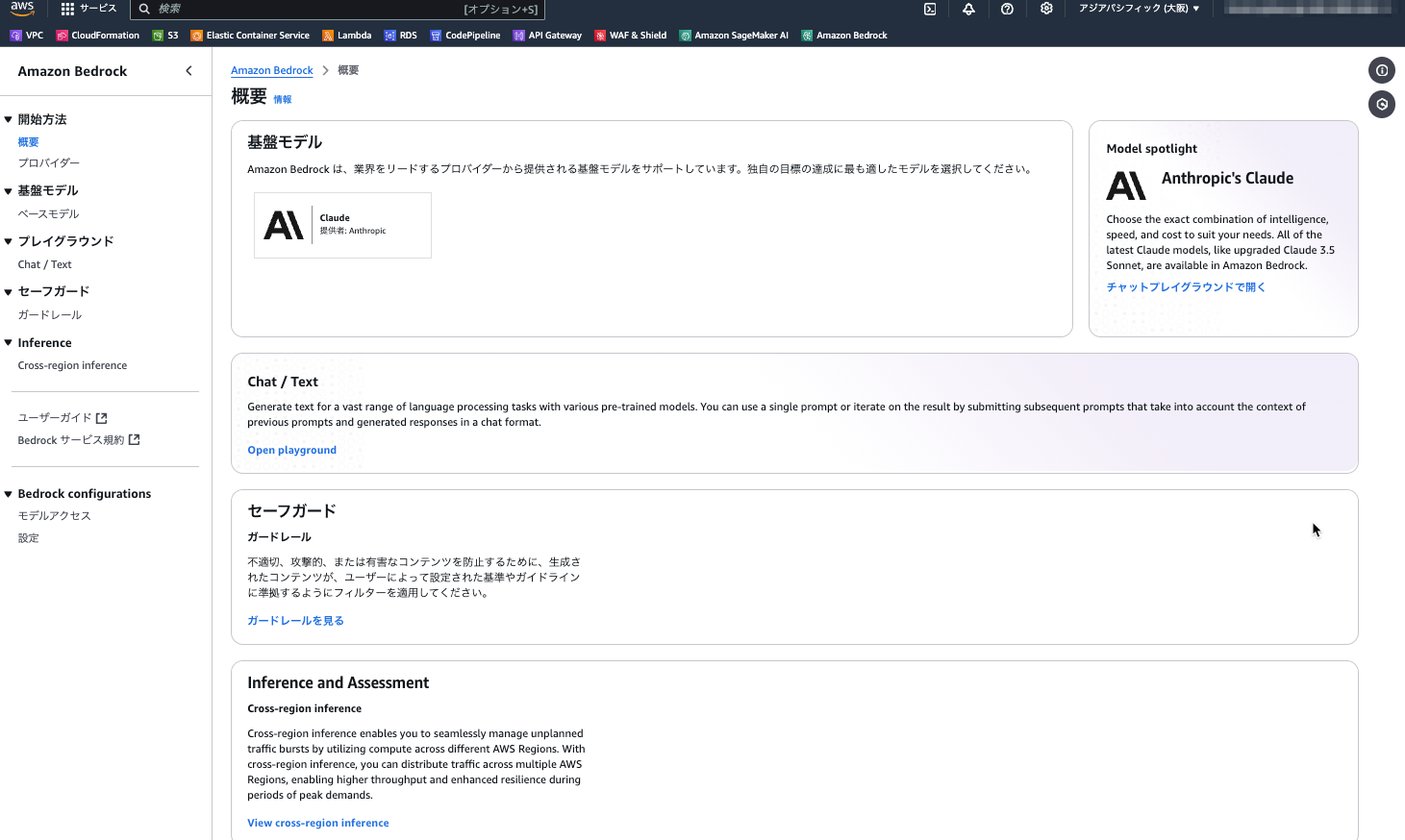Viewport: 1405px width, 840px height.
Task: Open the info panel circle icon
Action: 1382,70
